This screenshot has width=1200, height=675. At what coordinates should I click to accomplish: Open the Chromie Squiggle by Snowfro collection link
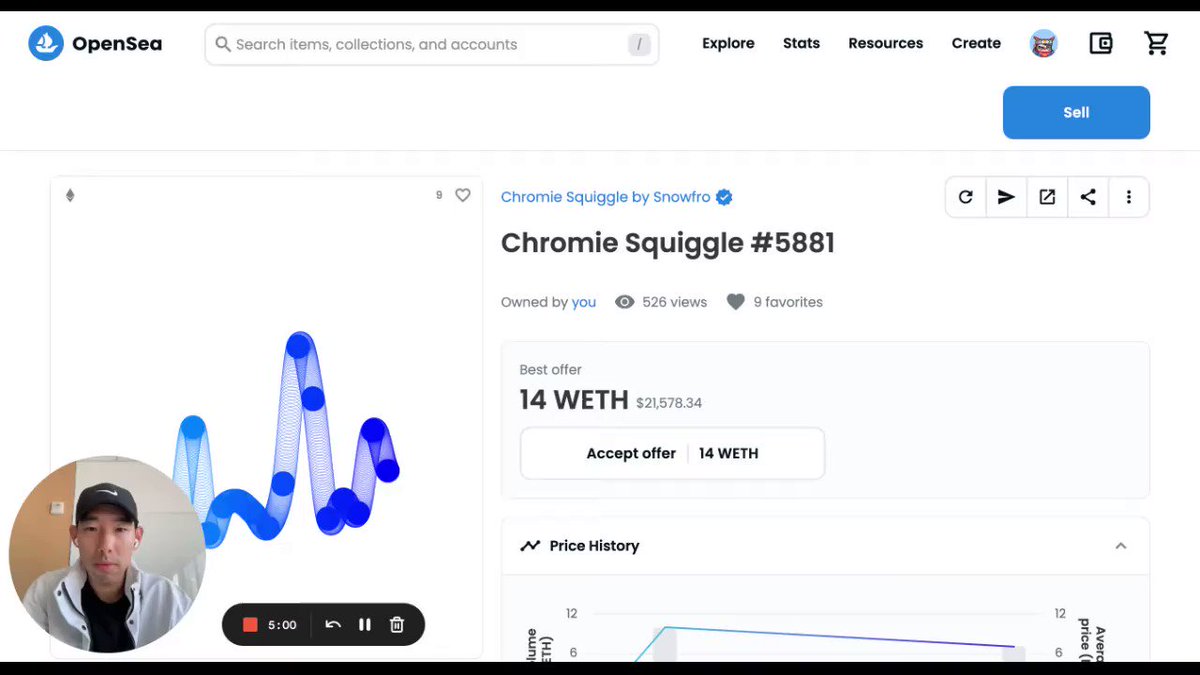click(x=605, y=197)
